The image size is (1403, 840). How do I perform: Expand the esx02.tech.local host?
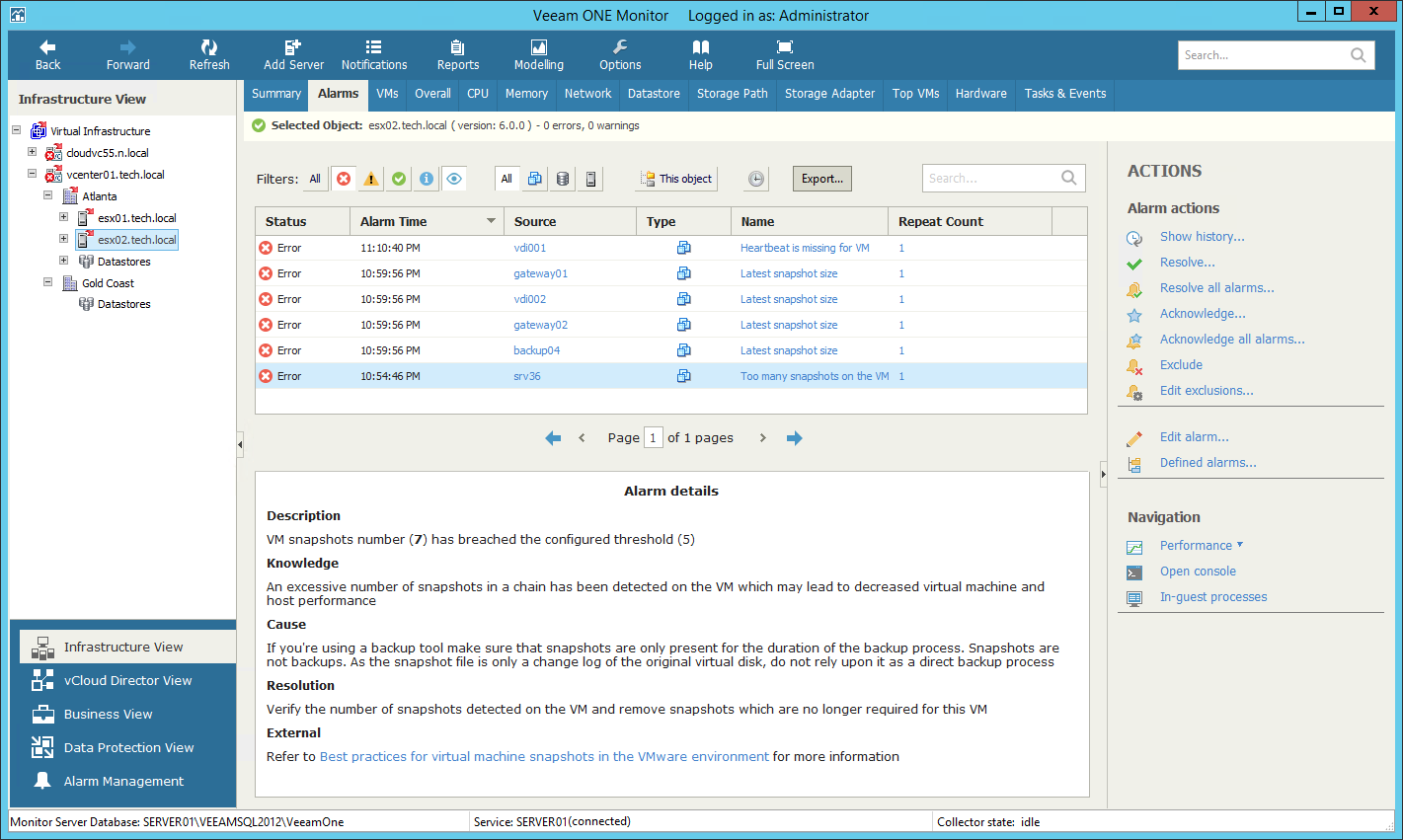[x=63, y=239]
